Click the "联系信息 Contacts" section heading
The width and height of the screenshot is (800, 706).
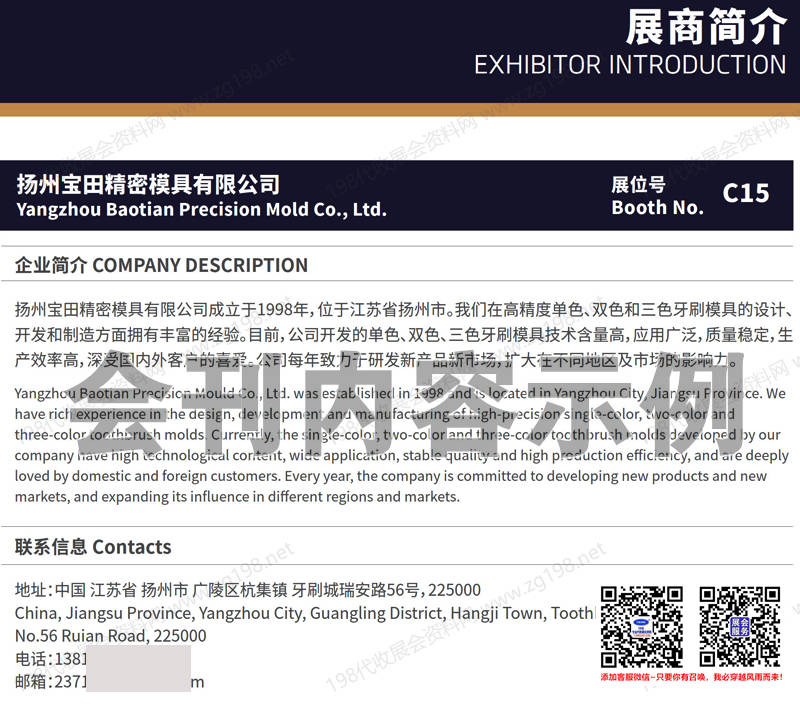[93, 547]
